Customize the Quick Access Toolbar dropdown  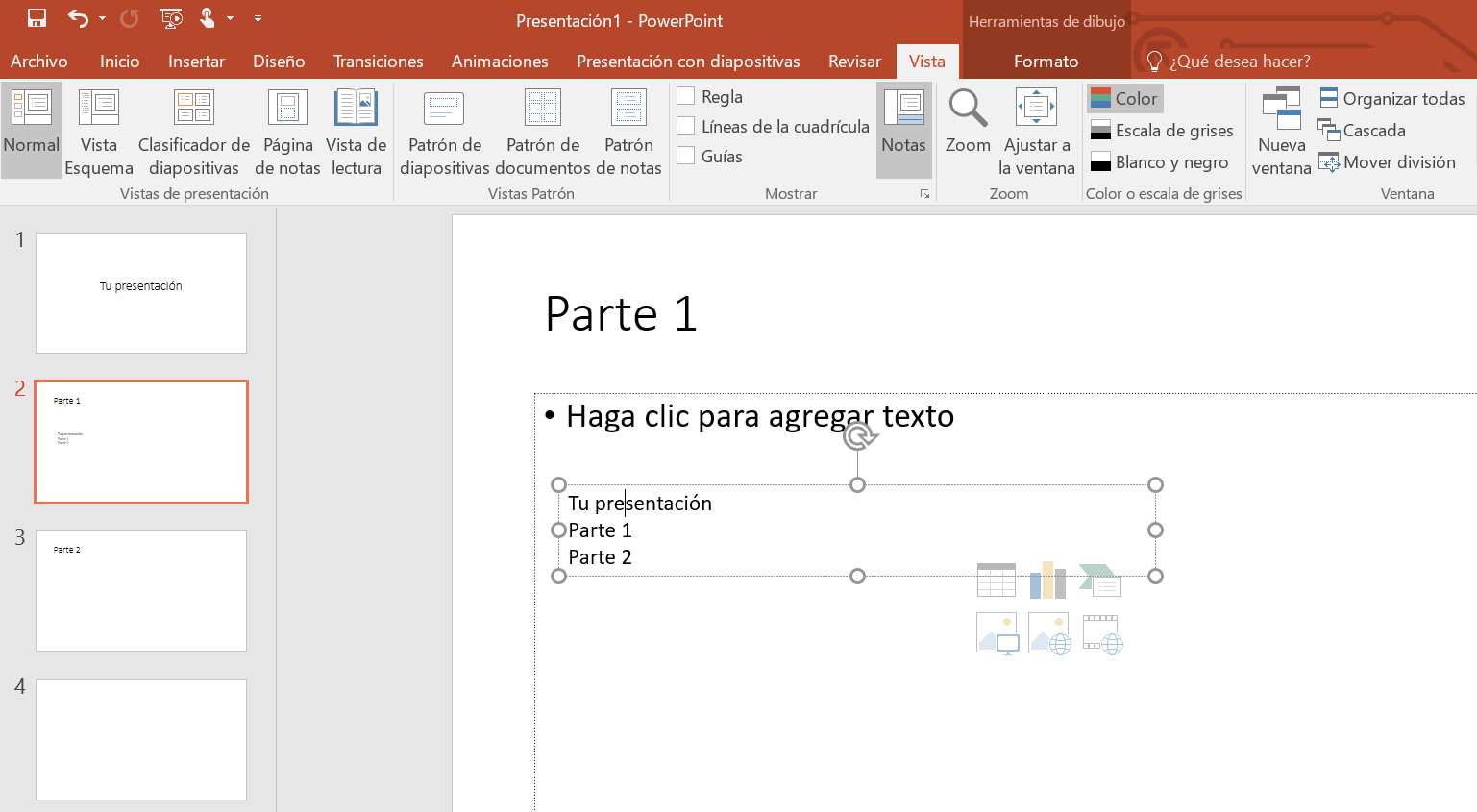tap(258, 18)
